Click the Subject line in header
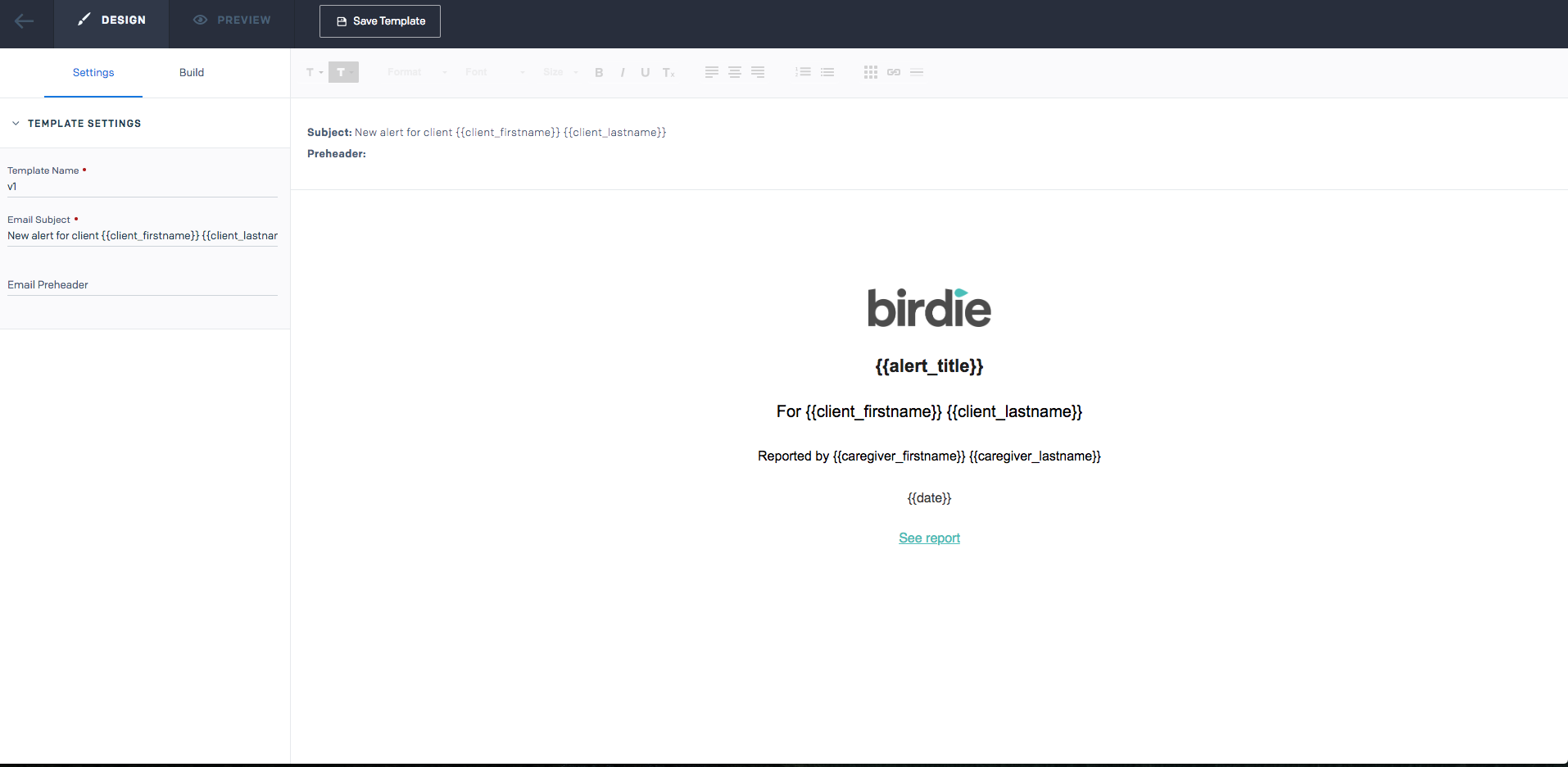The height and width of the screenshot is (767, 1568). coord(487,133)
